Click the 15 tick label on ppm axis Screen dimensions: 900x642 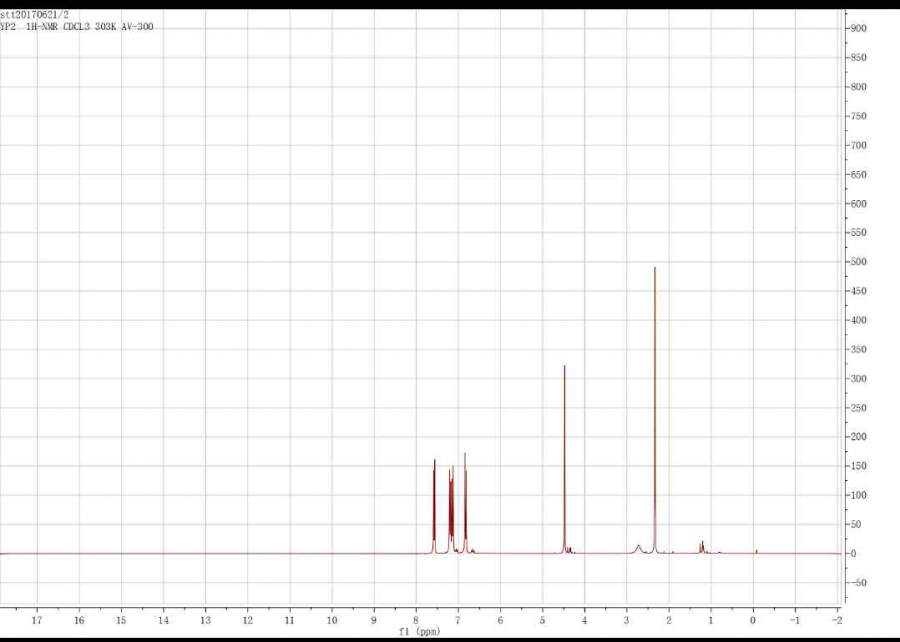(121, 620)
